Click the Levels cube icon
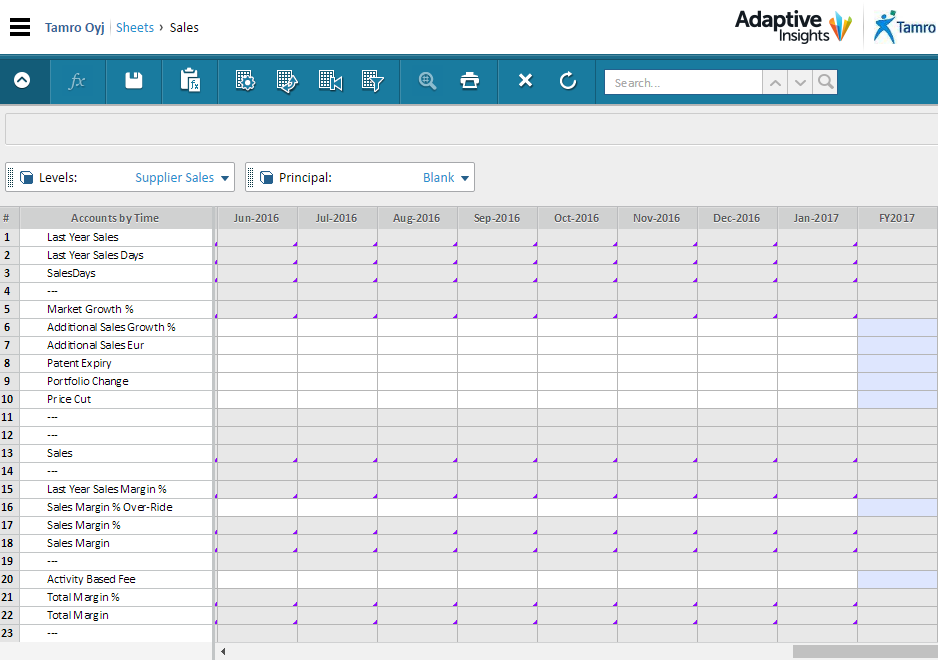938x660 pixels. (x=26, y=178)
